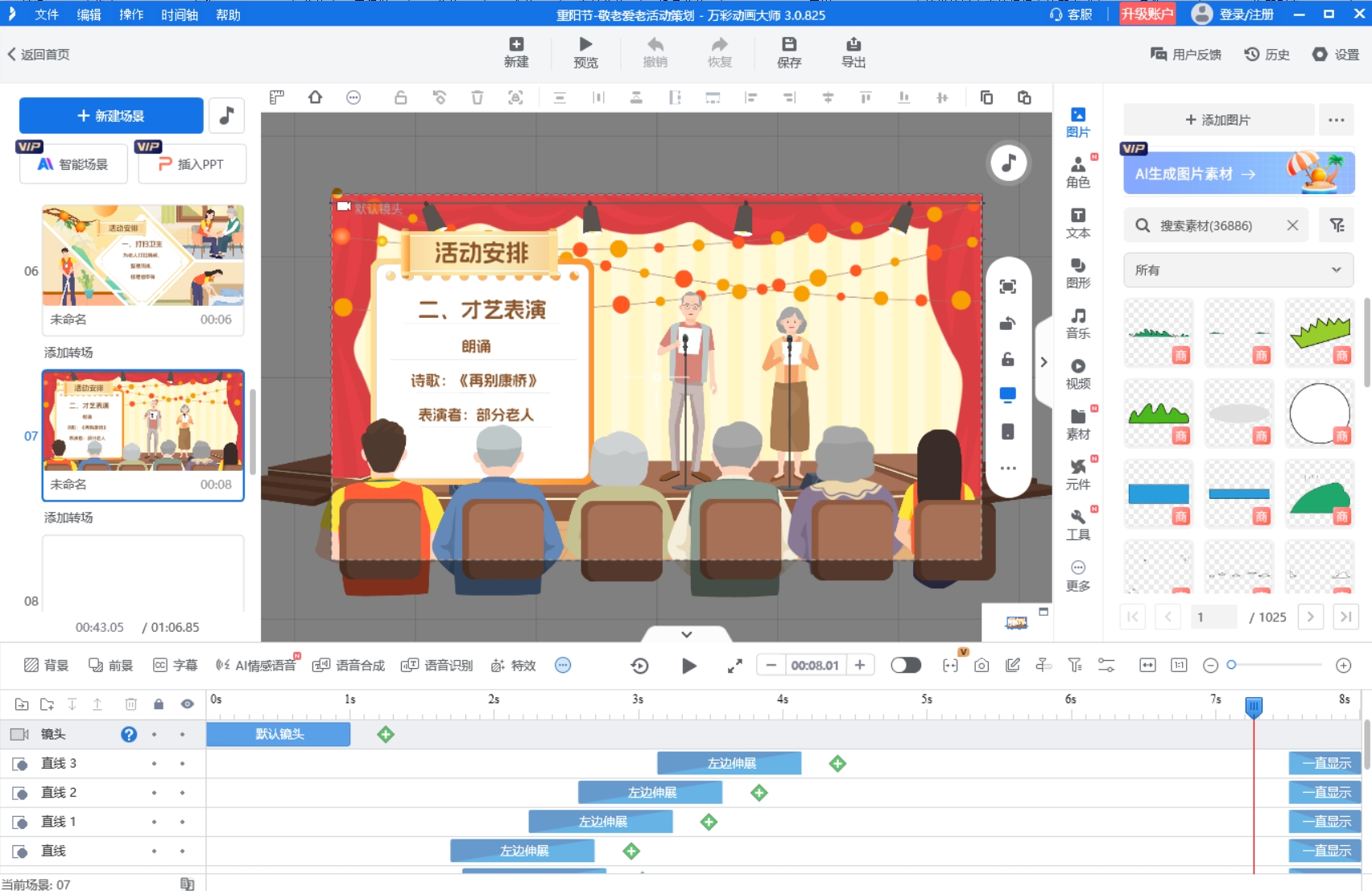Open the 音乐 music panel
1372x891 pixels.
click(x=1078, y=324)
